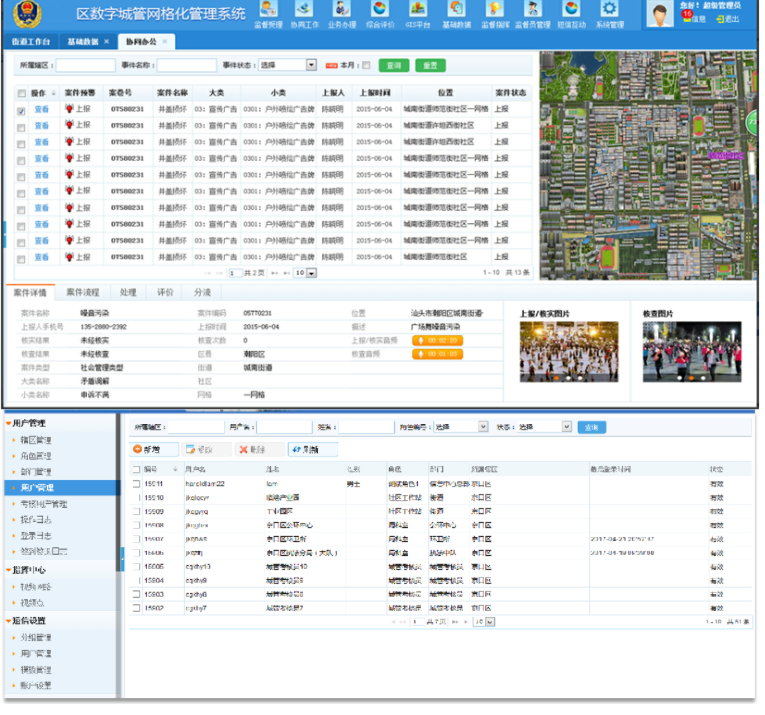The image size is (765, 715).
Task: Collapse the sidebar with the blue splitter handle
Action: (x=122, y=558)
